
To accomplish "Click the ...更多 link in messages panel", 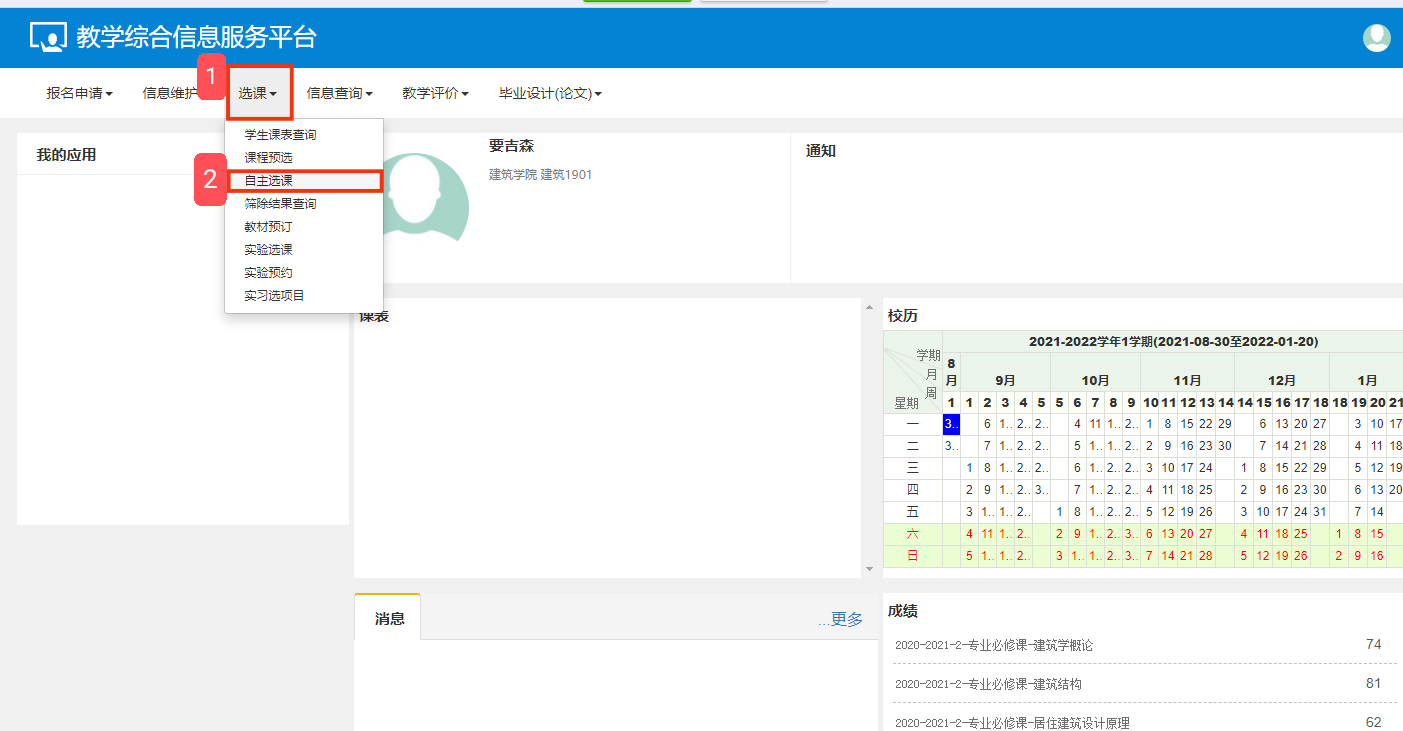I will (x=840, y=619).
